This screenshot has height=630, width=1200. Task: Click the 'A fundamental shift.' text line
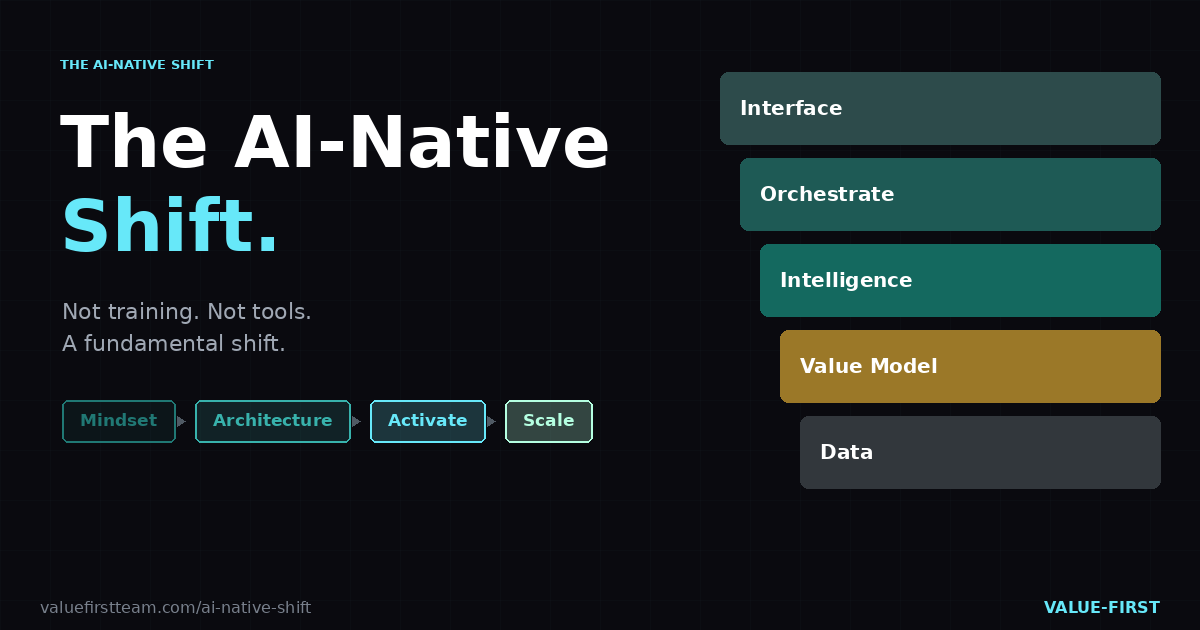174,344
